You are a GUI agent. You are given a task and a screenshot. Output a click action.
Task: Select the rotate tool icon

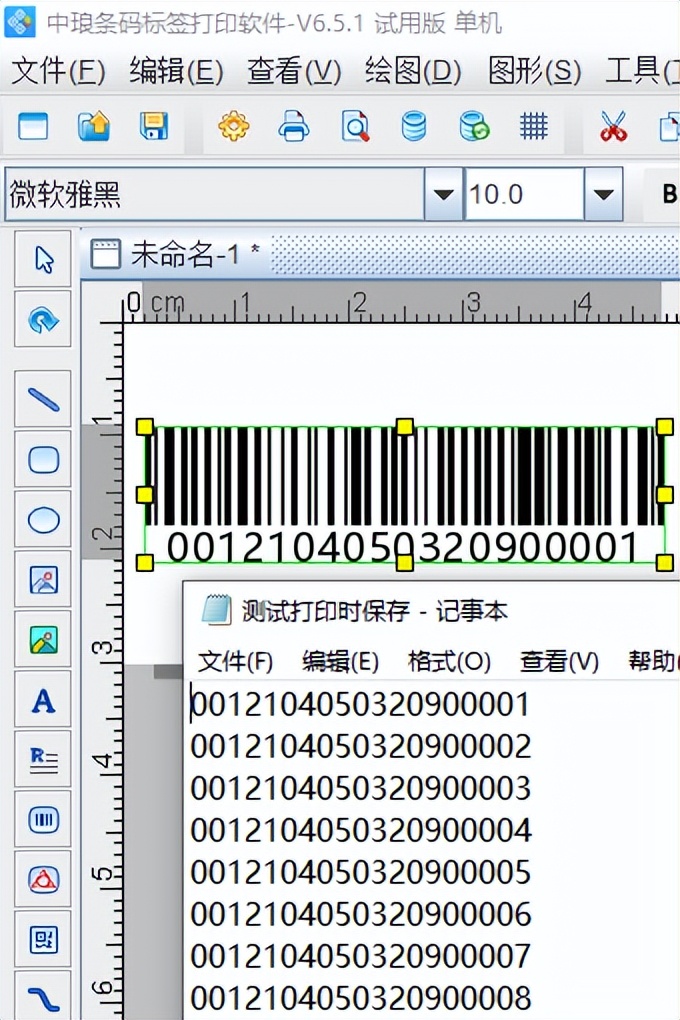tap(43, 319)
